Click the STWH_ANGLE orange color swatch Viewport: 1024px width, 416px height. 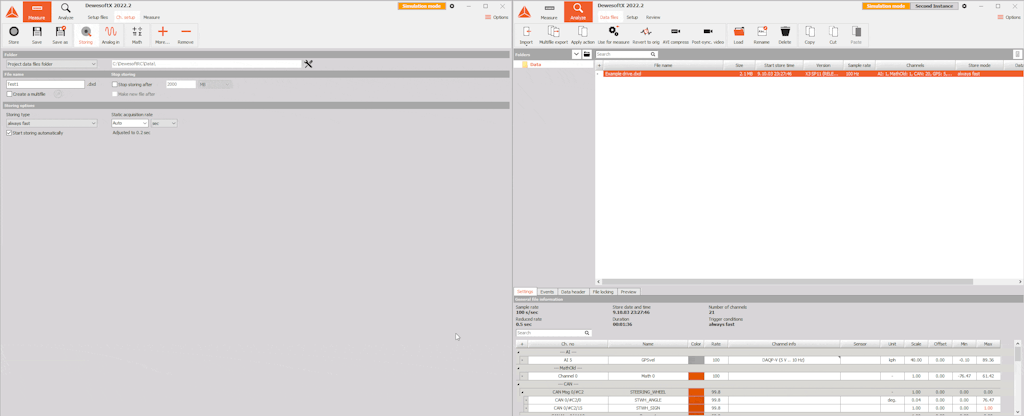pos(696,400)
